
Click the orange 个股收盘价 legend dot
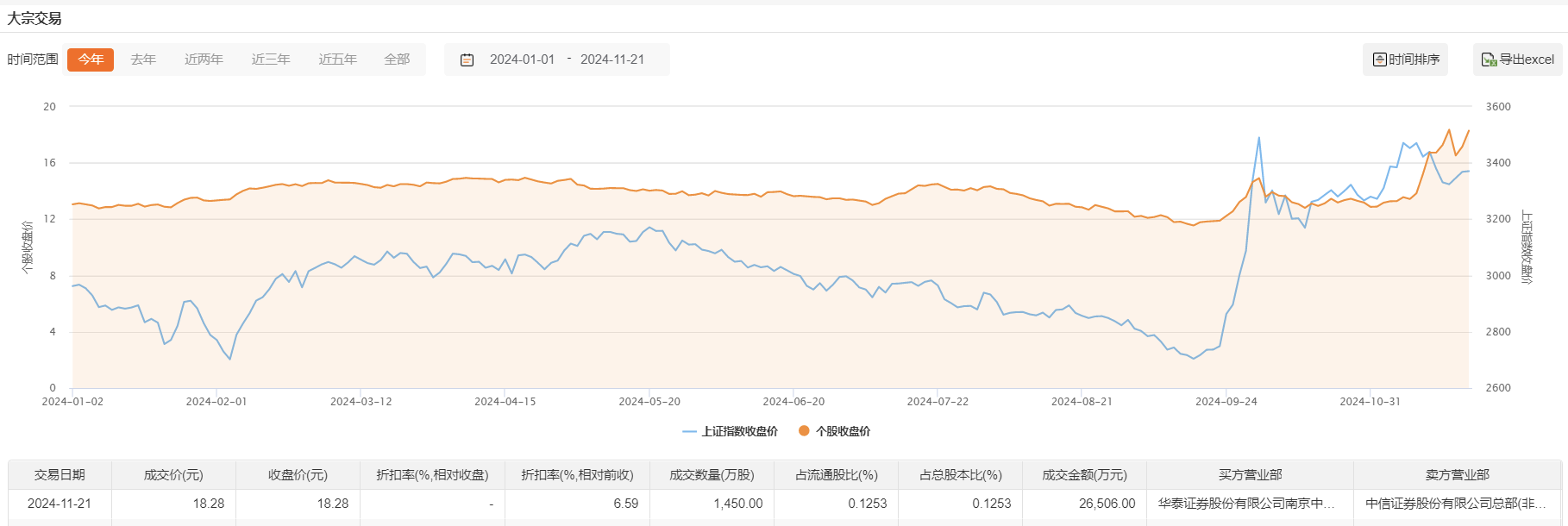(804, 431)
